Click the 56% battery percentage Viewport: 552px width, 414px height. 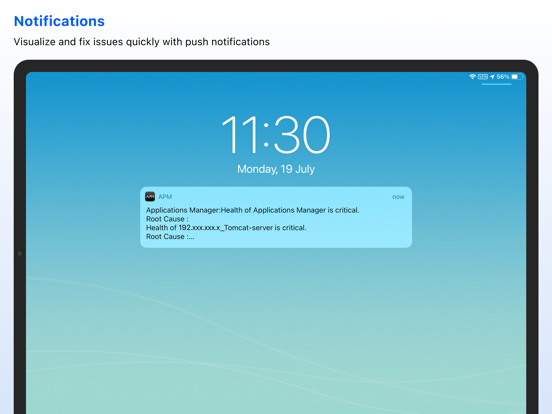pos(503,77)
